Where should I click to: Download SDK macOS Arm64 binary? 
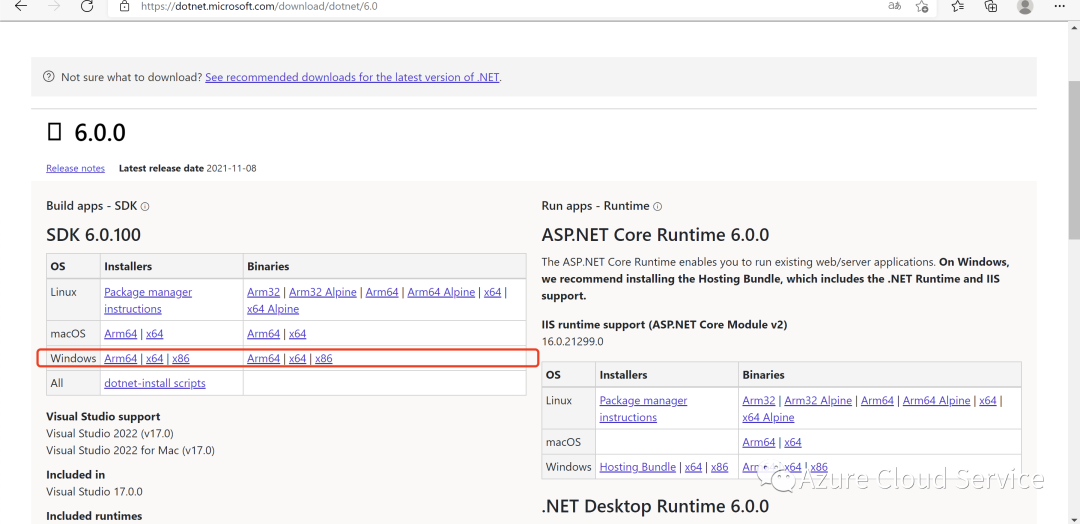[x=263, y=333]
